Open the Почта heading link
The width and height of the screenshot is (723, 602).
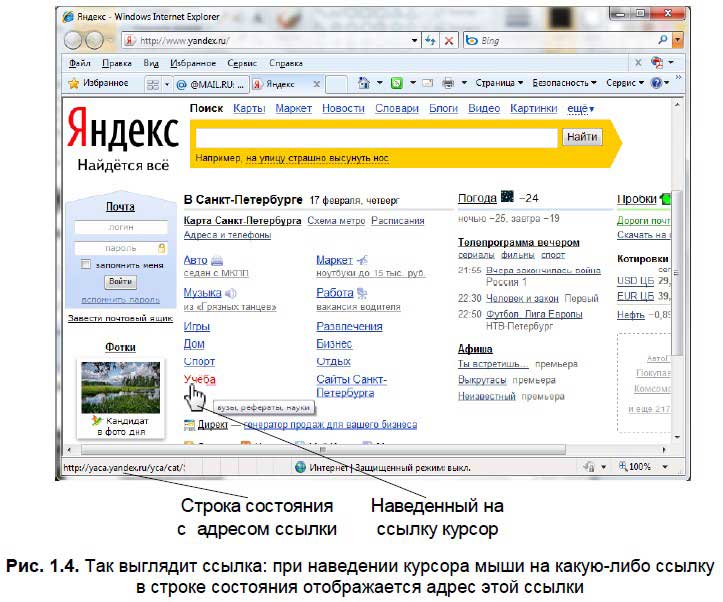point(120,207)
